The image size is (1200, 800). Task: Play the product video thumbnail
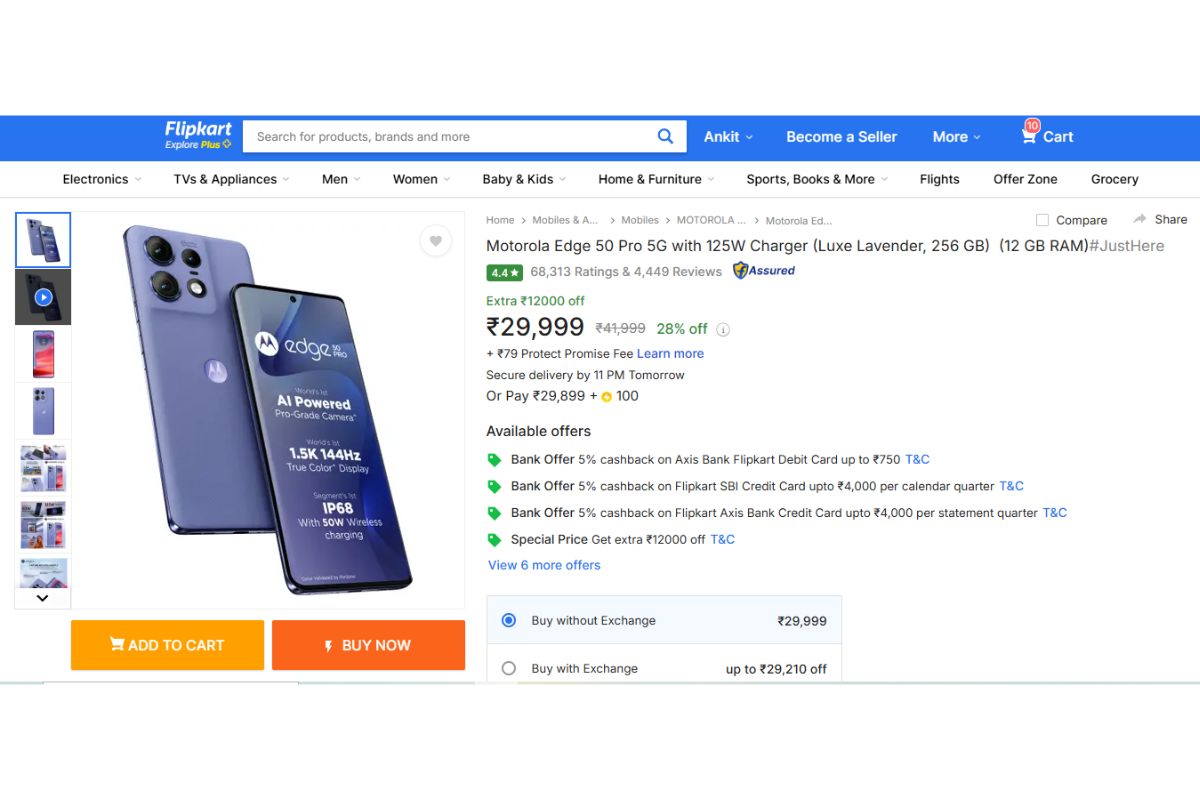[x=42, y=296]
